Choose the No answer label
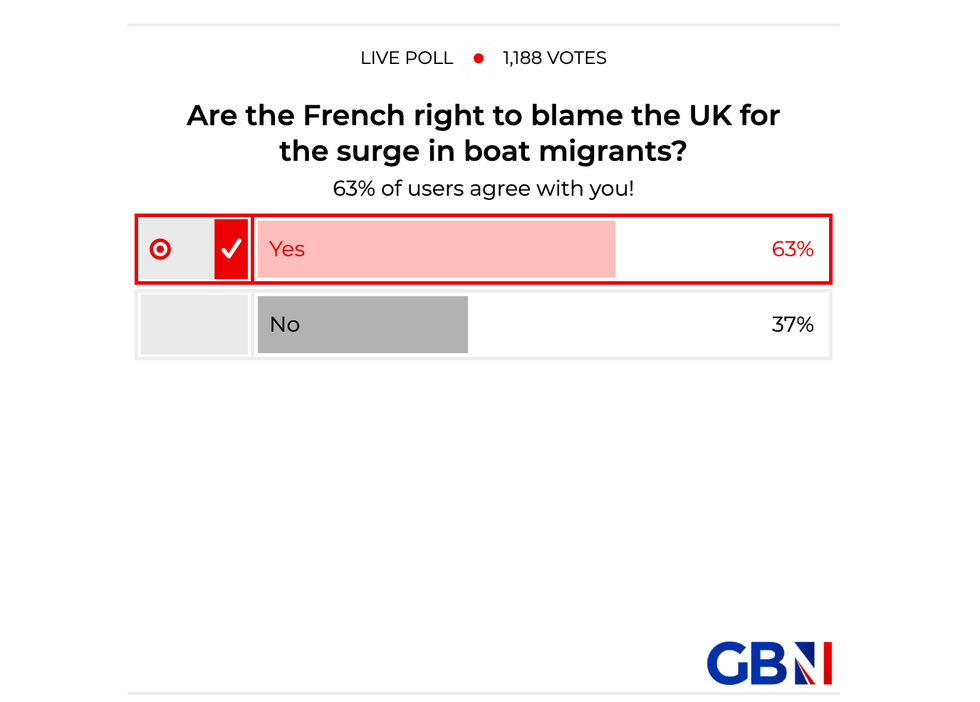 (x=285, y=325)
